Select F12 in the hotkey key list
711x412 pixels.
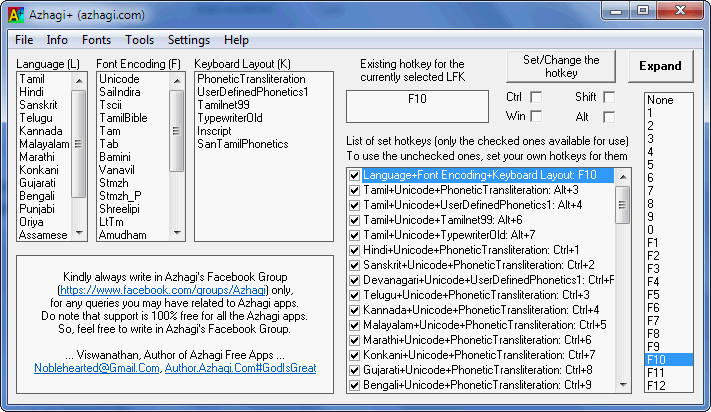click(x=668, y=386)
